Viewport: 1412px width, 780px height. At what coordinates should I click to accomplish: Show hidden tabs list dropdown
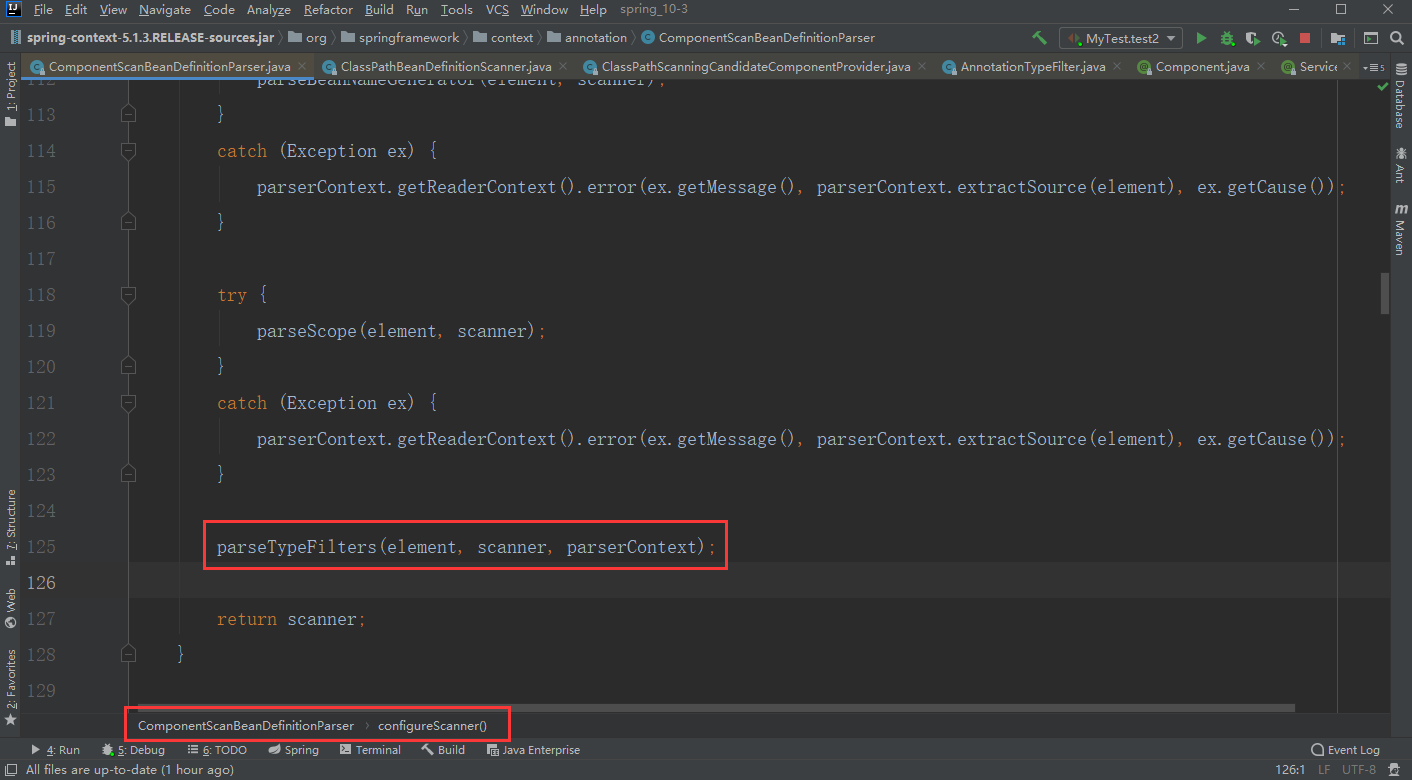pyautogui.click(x=1375, y=67)
